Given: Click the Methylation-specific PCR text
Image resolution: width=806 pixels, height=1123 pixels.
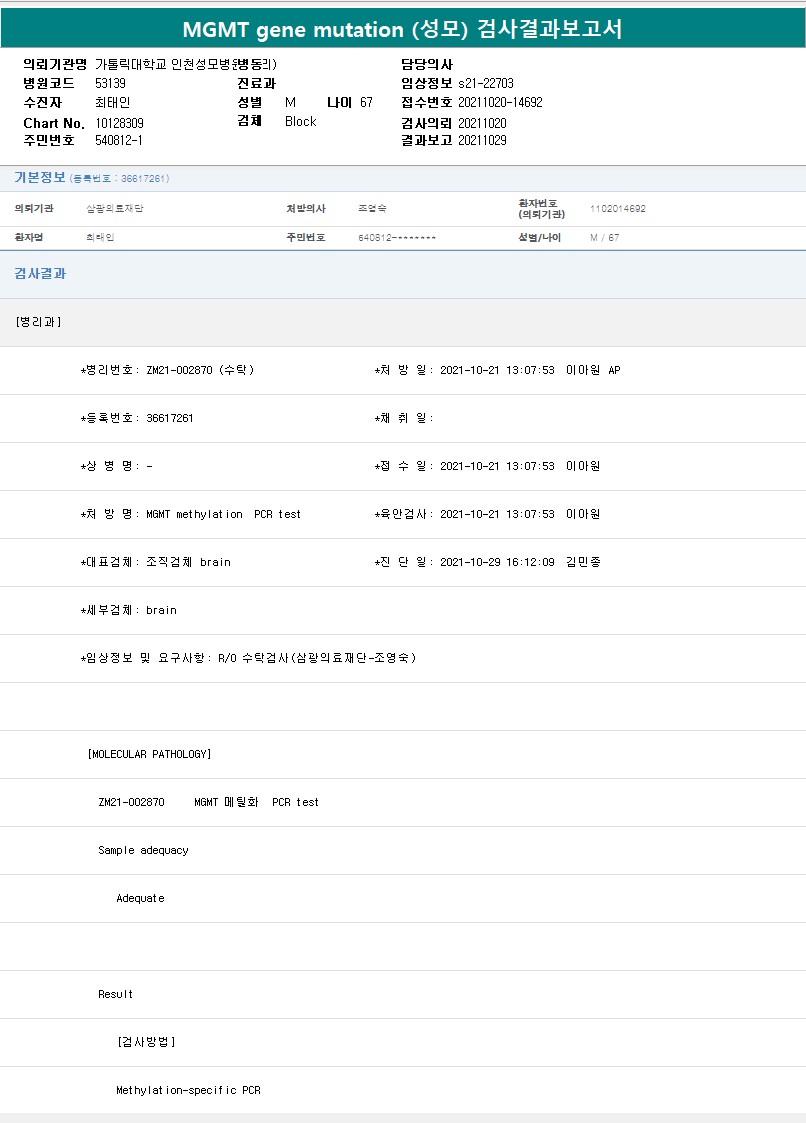Looking at the screenshot, I should coord(188,1090).
